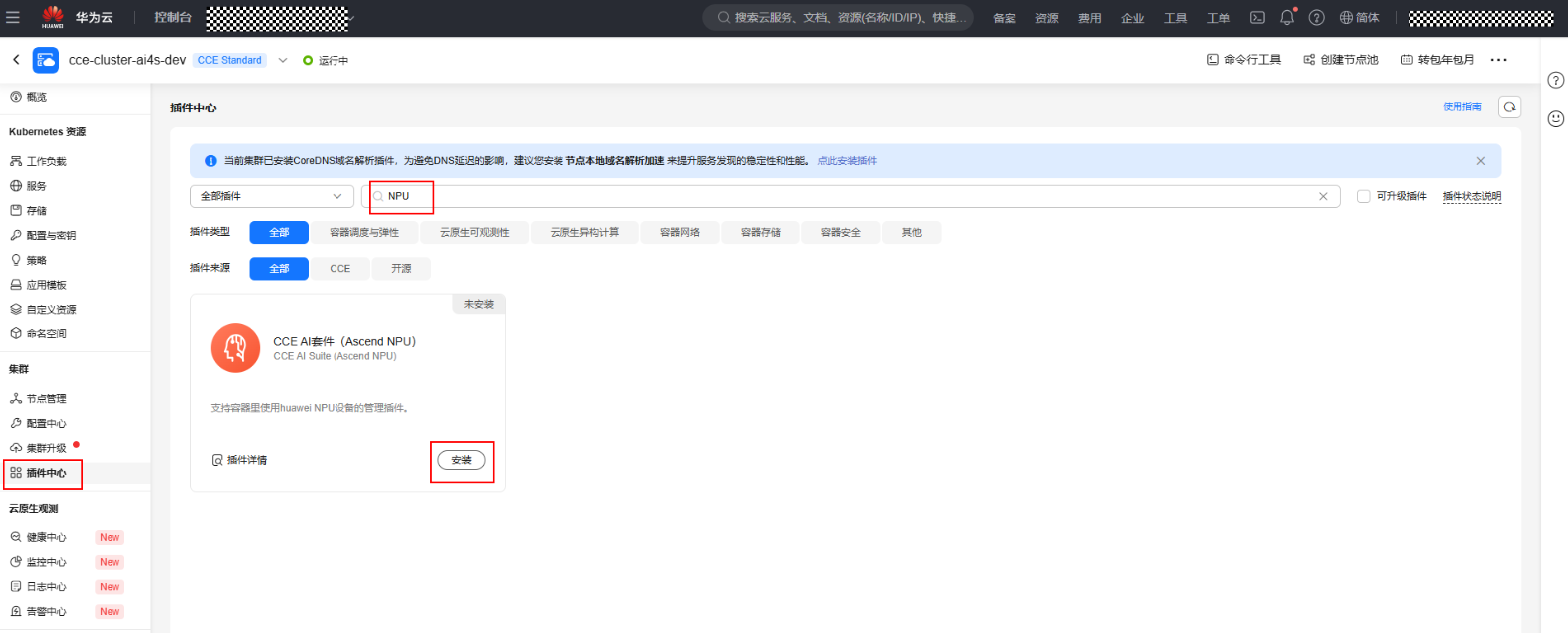The height and width of the screenshot is (633, 1568).
Task: Open the 费用 billing menu
Action: click(1090, 17)
